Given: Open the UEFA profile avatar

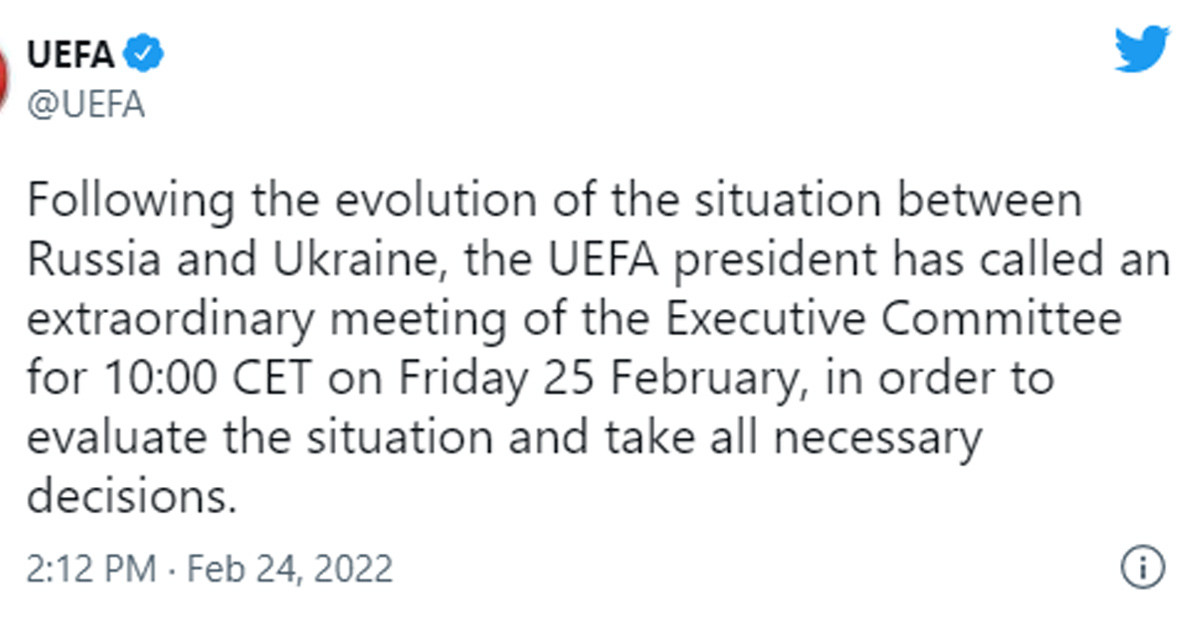Looking at the screenshot, I should pos(4,77).
